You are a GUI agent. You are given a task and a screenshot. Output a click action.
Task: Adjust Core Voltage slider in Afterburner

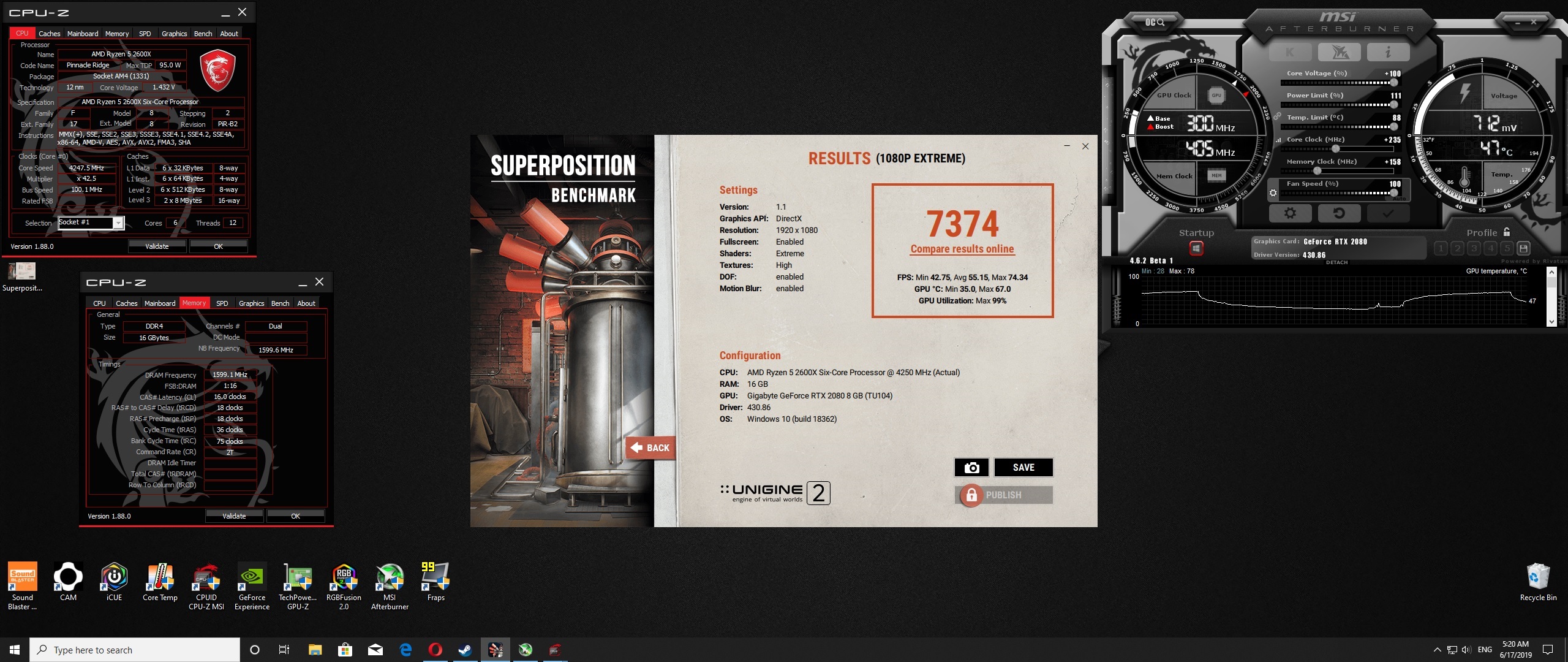pyautogui.click(x=1394, y=82)
